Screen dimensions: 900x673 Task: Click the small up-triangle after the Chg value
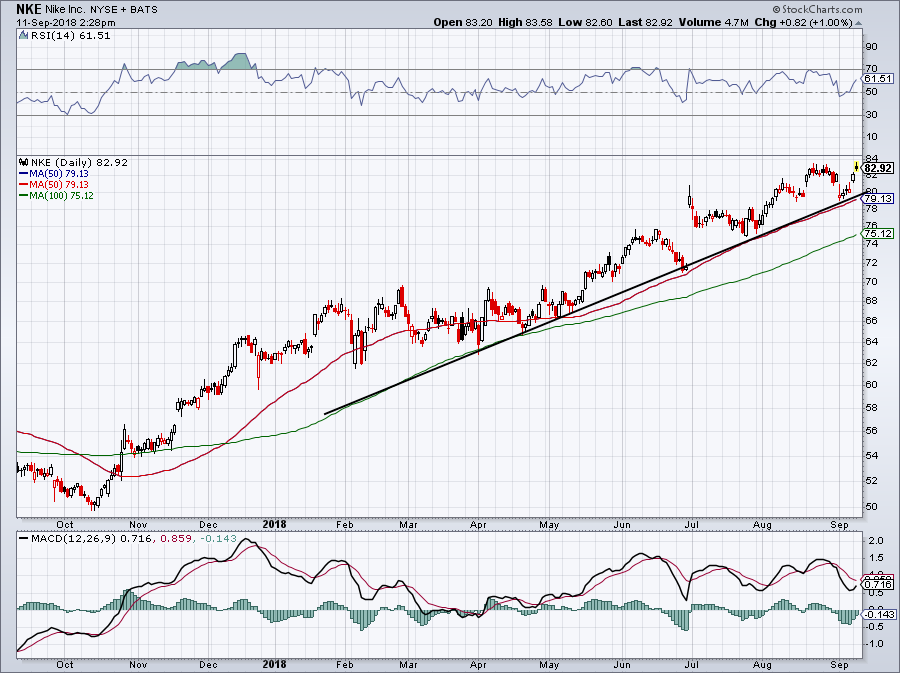coord(858,24)
